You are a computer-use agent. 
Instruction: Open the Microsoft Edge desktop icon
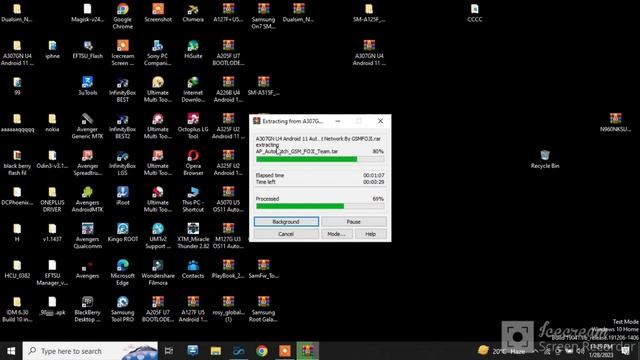pyautogui.click(x=122, y=273)
